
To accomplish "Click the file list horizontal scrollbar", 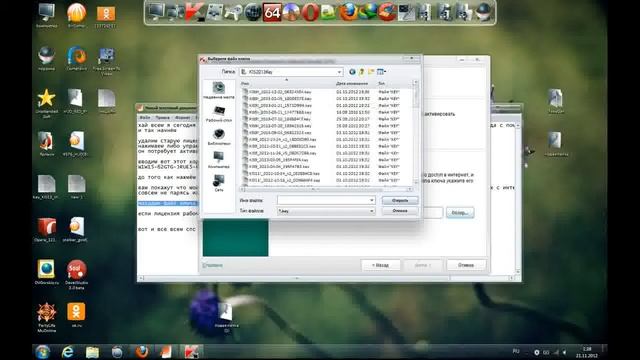I will (326, 189).
